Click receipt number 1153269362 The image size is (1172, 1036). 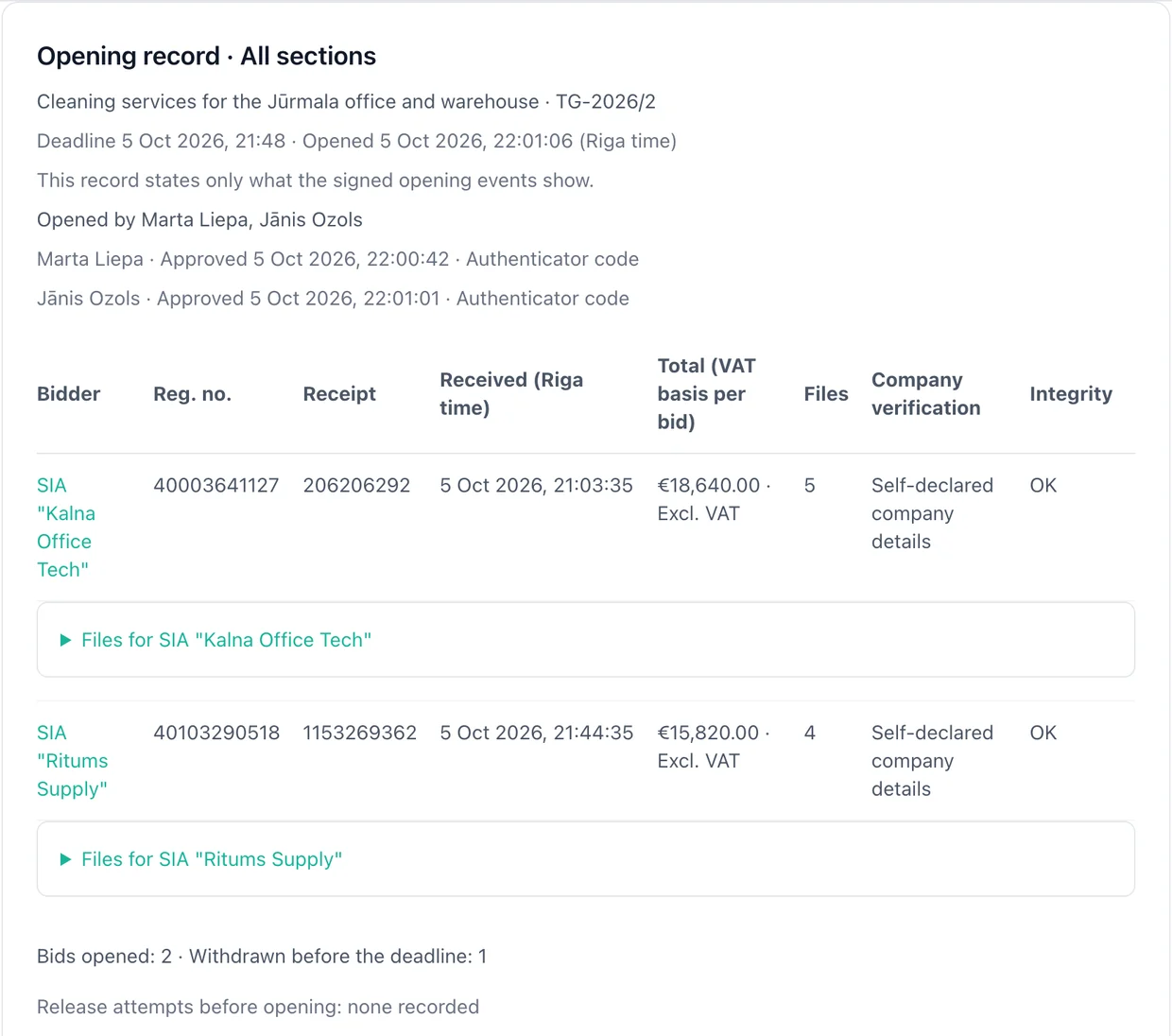pyautogui.click(x=359, y=734)
